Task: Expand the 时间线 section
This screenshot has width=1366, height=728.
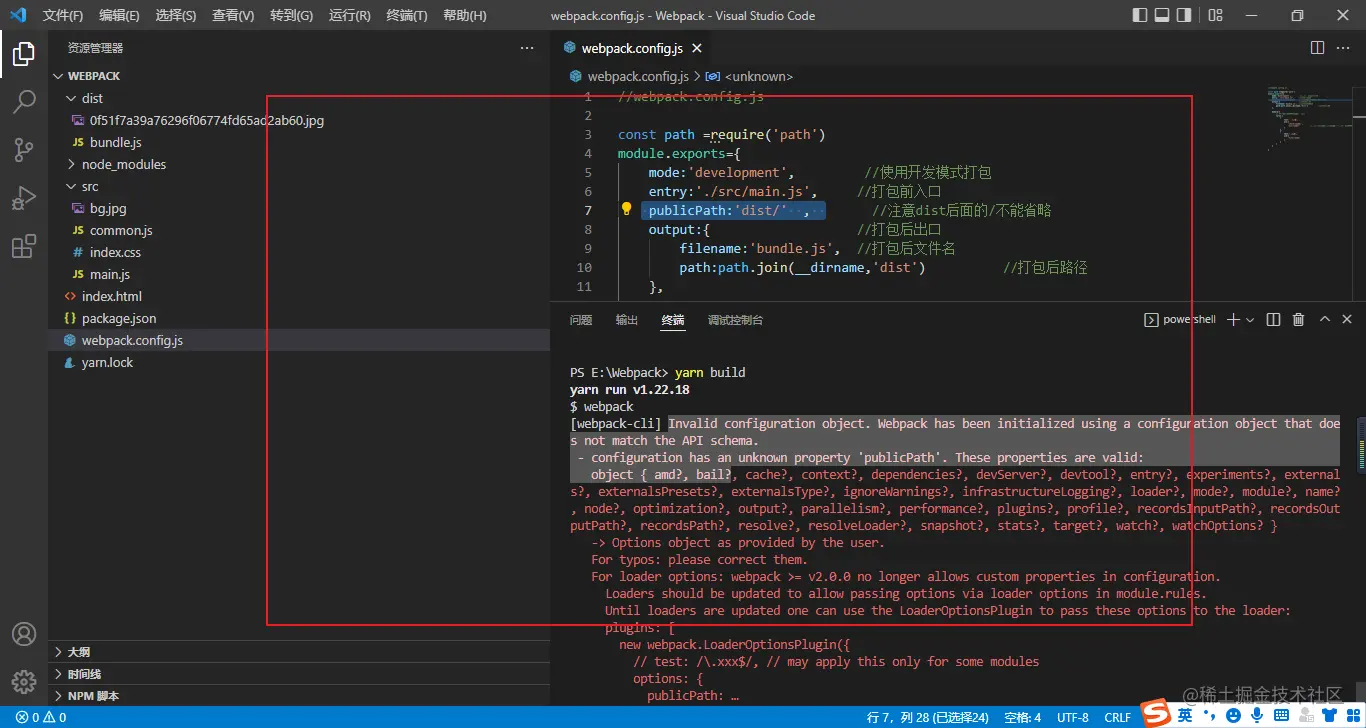Action: coord(299,674)
